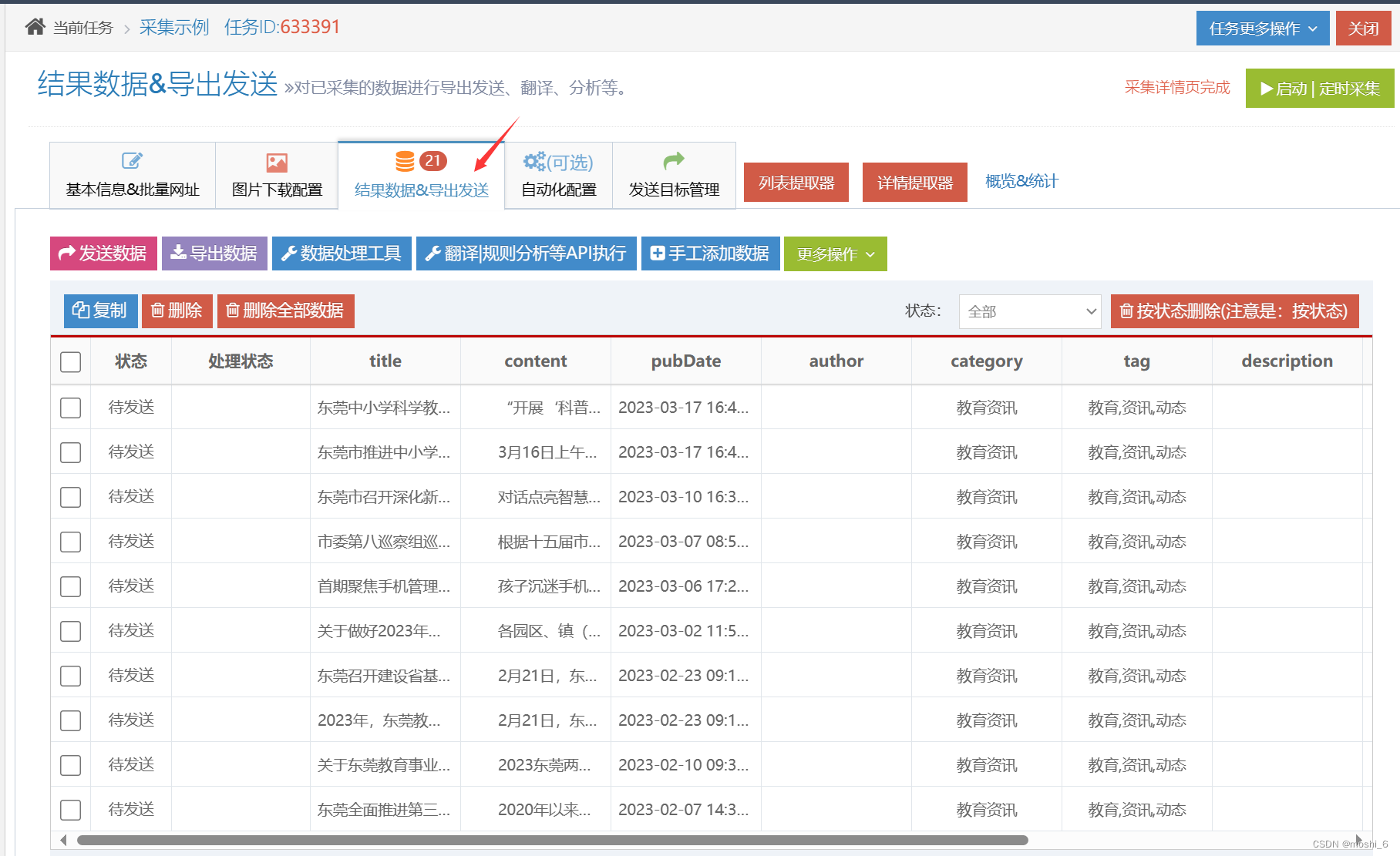Image resolution: width=1400 pixels, height=856 pixels.
Task: Expand the green 更多操作 dropdown
Action: 835,253
